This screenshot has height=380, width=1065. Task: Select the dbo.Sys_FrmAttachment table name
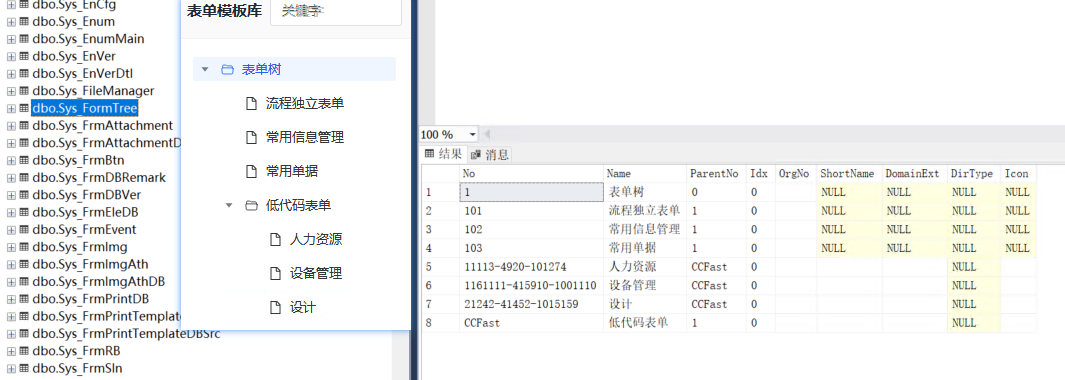103,126
